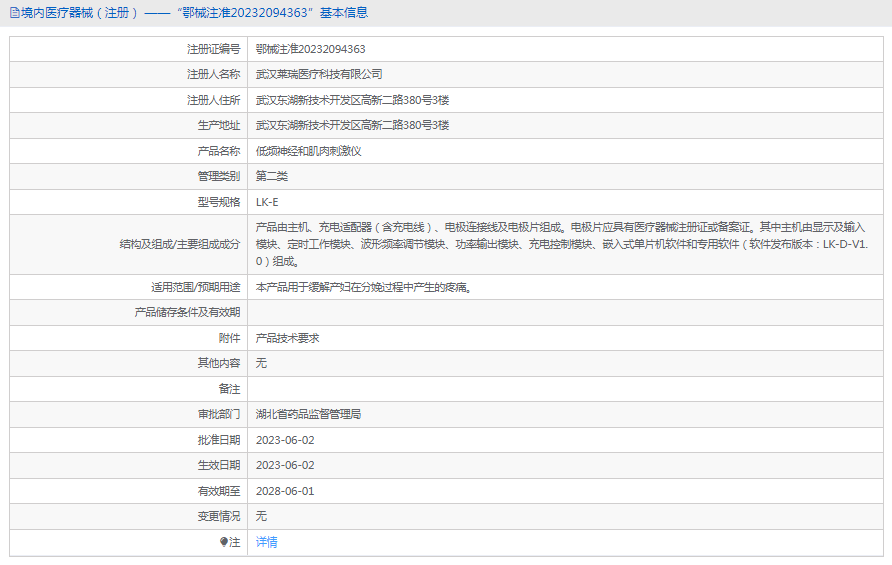Click the 产品技术要求 attachment value

[x=288, y=338]
